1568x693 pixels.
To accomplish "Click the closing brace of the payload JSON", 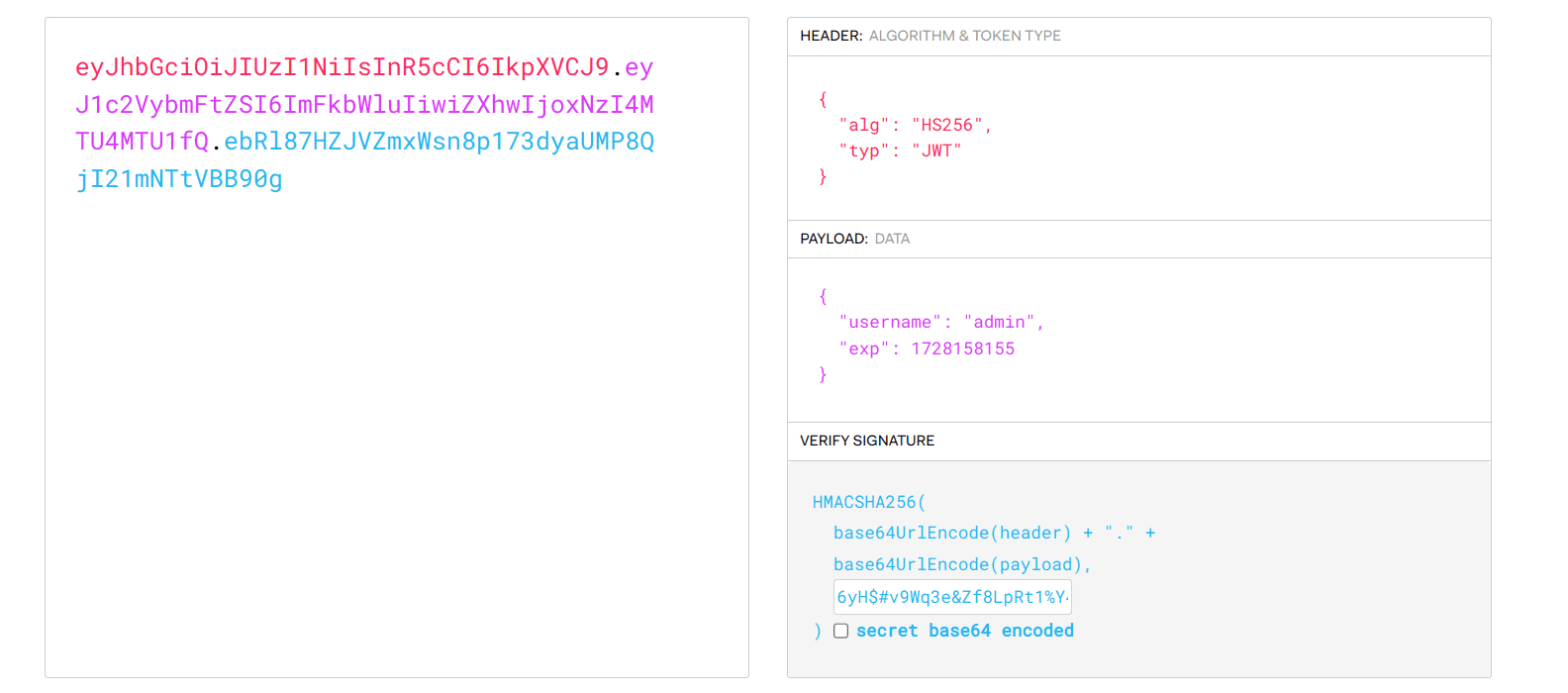I will pos(822,374).
